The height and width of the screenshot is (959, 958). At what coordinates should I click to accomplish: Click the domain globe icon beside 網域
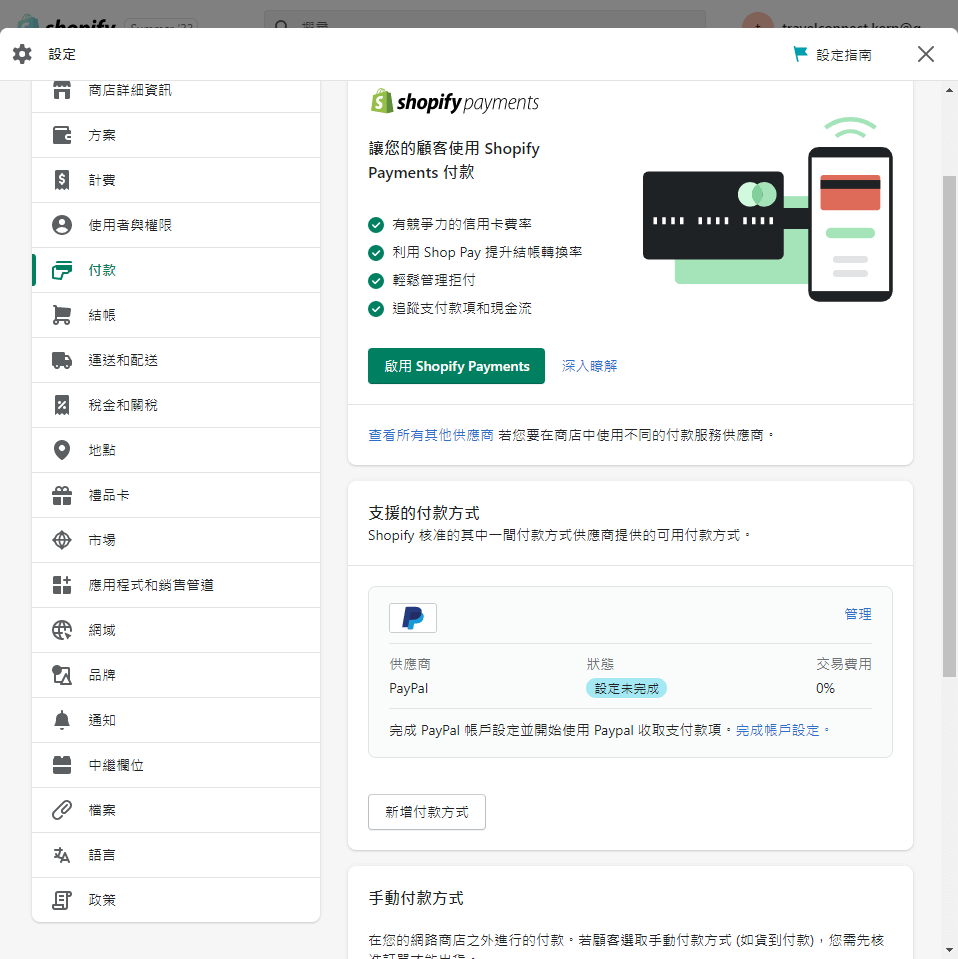click(62, 630)
